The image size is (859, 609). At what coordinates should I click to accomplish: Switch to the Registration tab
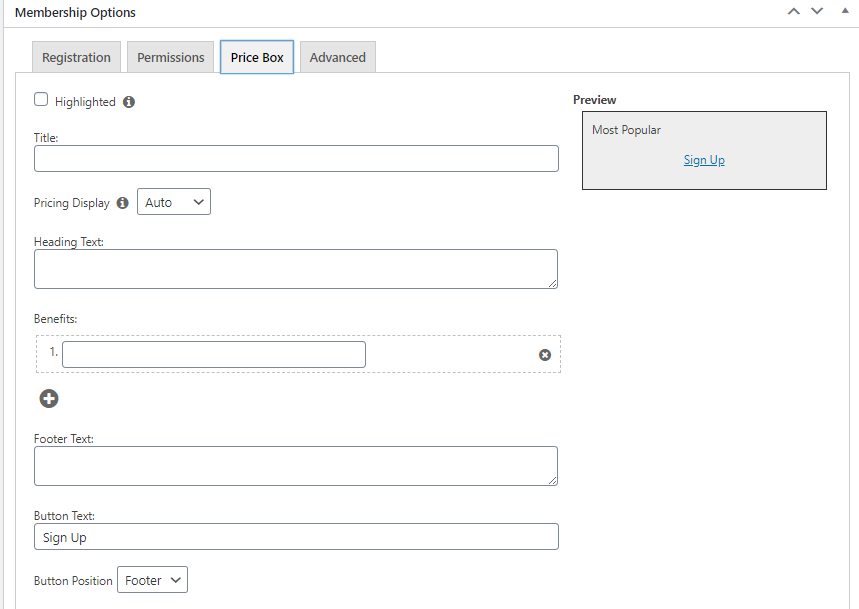pos(76,57)
